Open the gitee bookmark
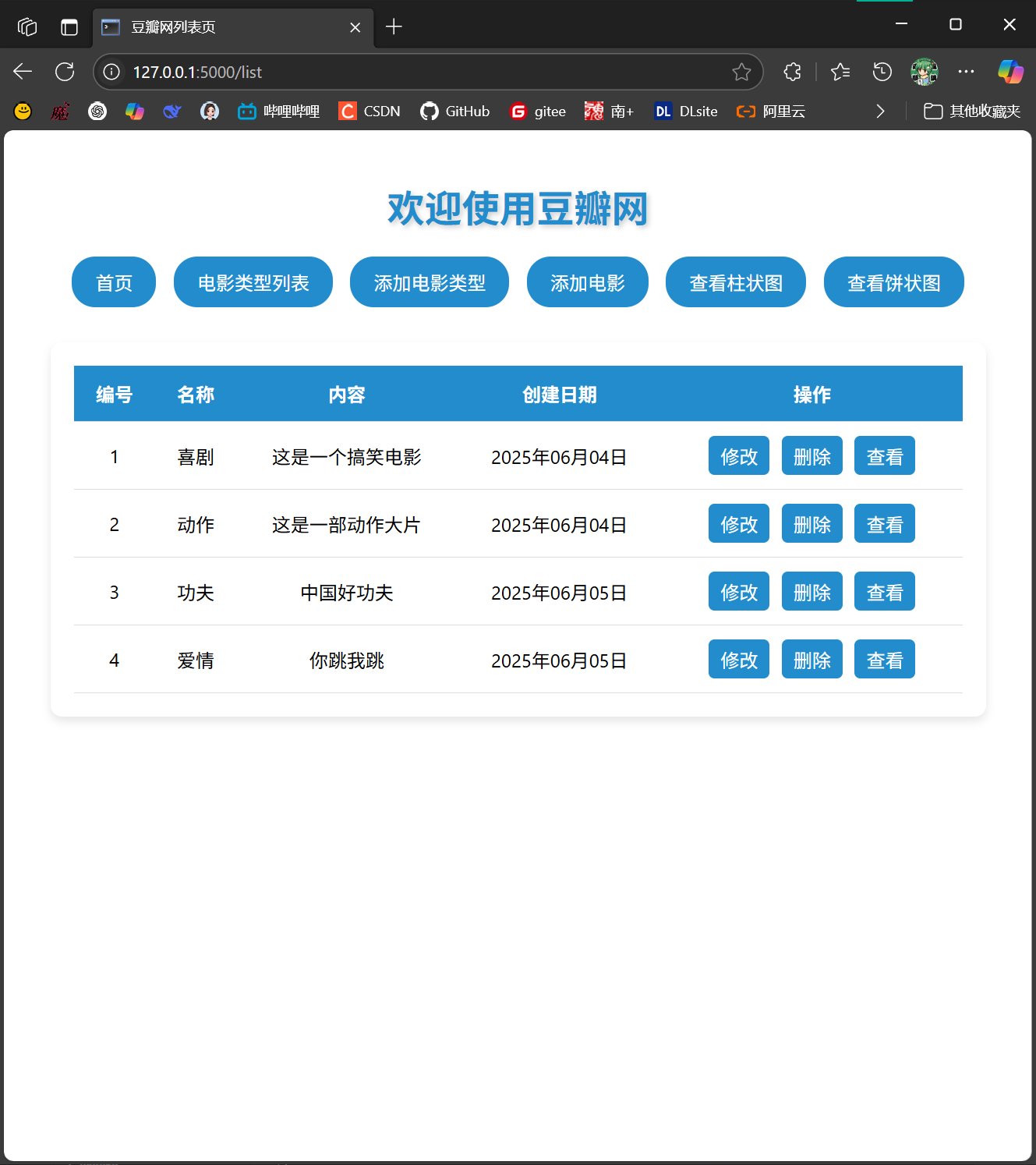Viewport: 1036px width, 1165px height. pyautogui.click(x=538, y=112)
